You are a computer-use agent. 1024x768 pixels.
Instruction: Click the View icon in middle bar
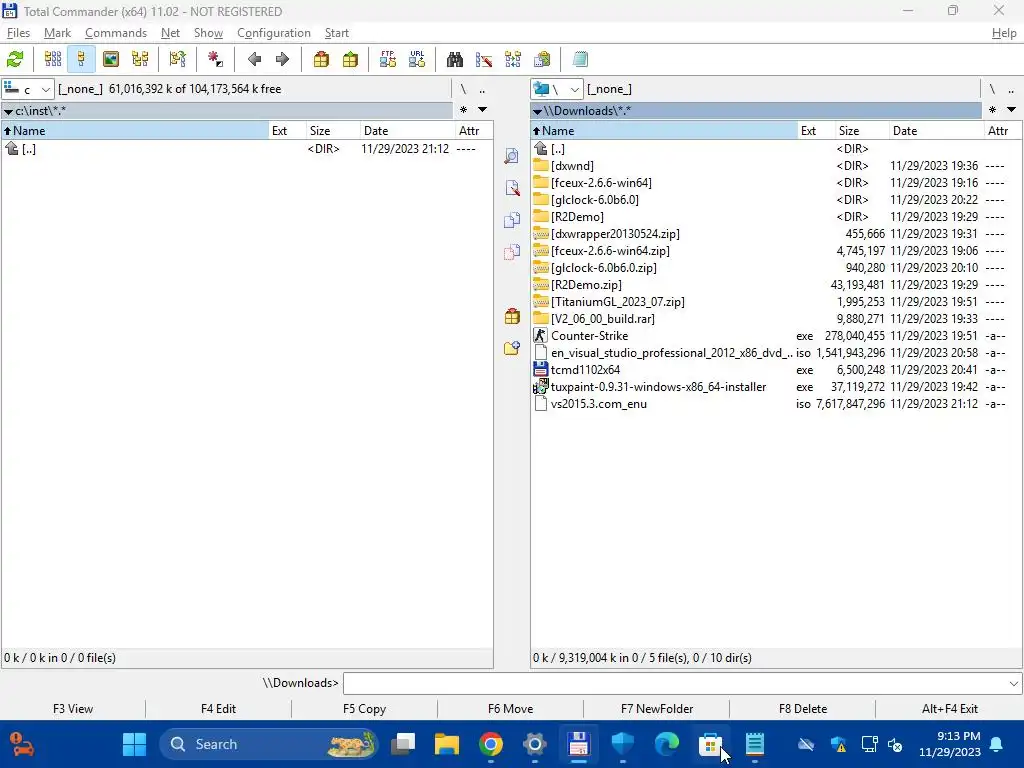(x=512, y=156)
